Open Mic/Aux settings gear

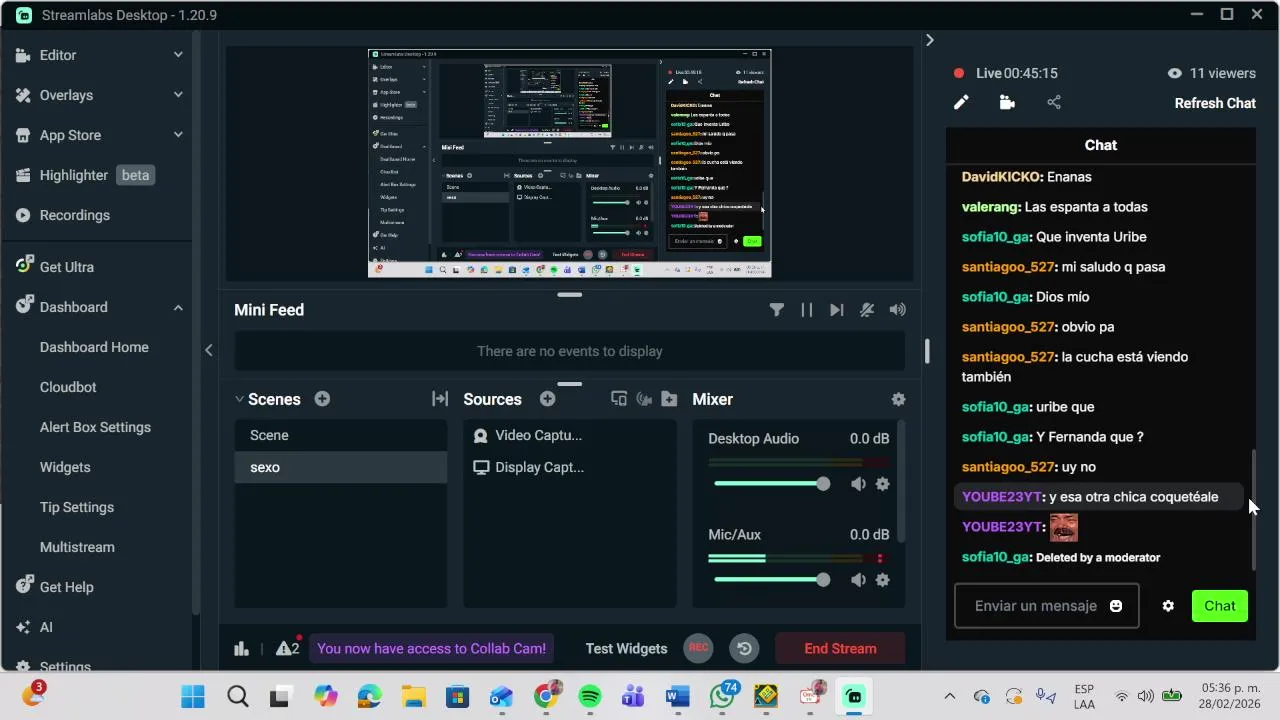tap(882, 580)
